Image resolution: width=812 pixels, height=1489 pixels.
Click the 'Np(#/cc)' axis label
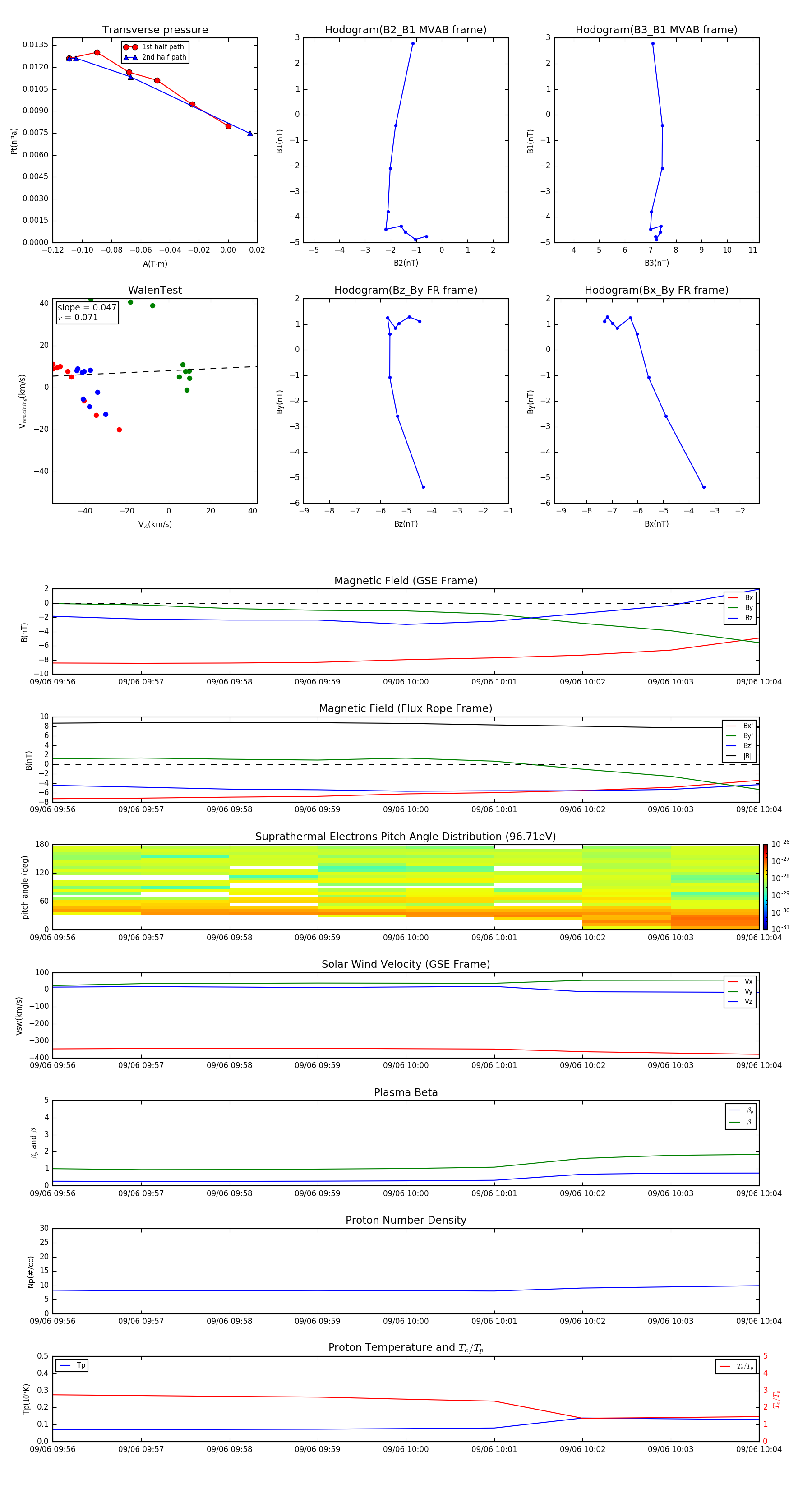point(31,1271)
